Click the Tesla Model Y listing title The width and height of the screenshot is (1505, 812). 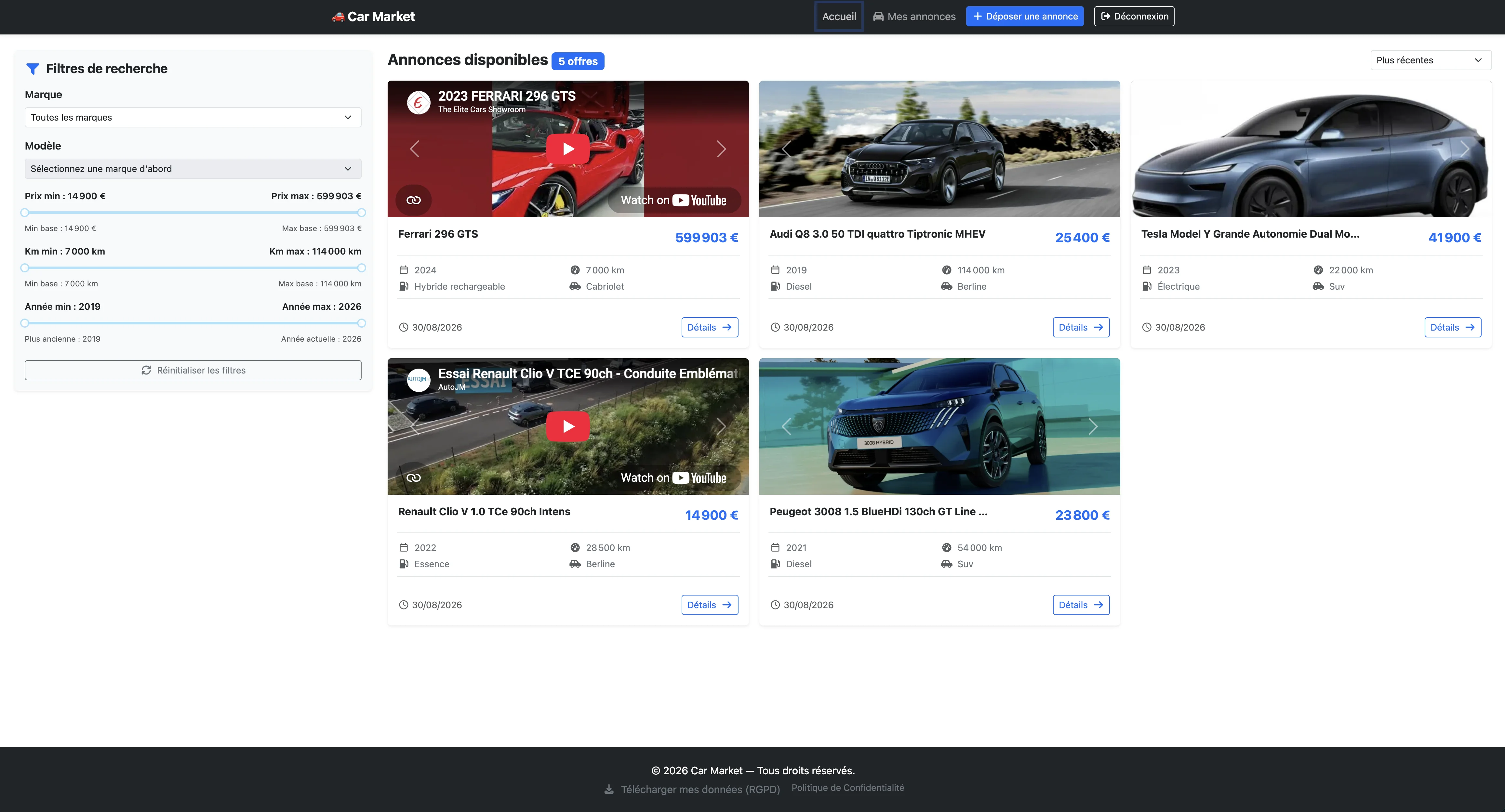(1250, 234)
